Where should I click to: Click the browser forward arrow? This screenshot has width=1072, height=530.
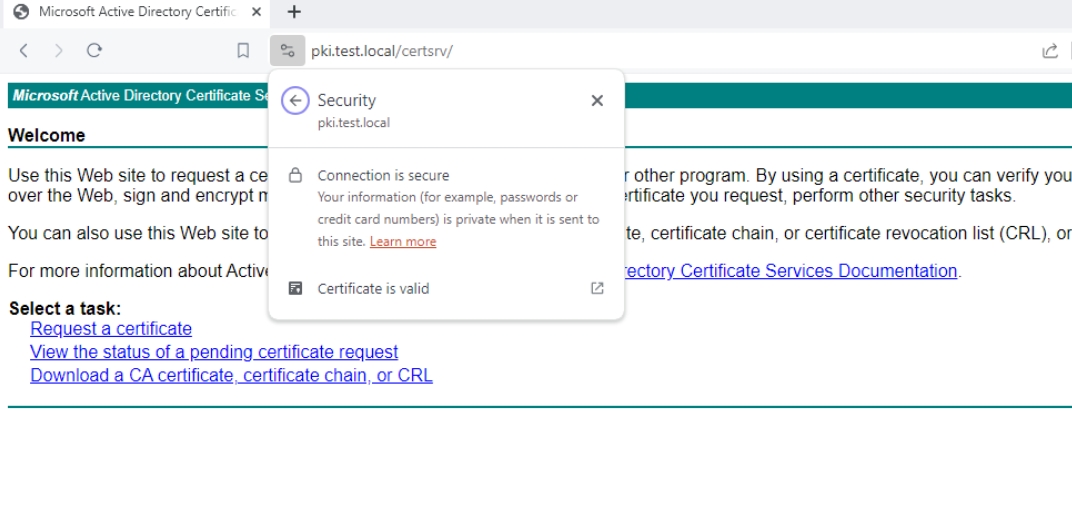(59, 51)
